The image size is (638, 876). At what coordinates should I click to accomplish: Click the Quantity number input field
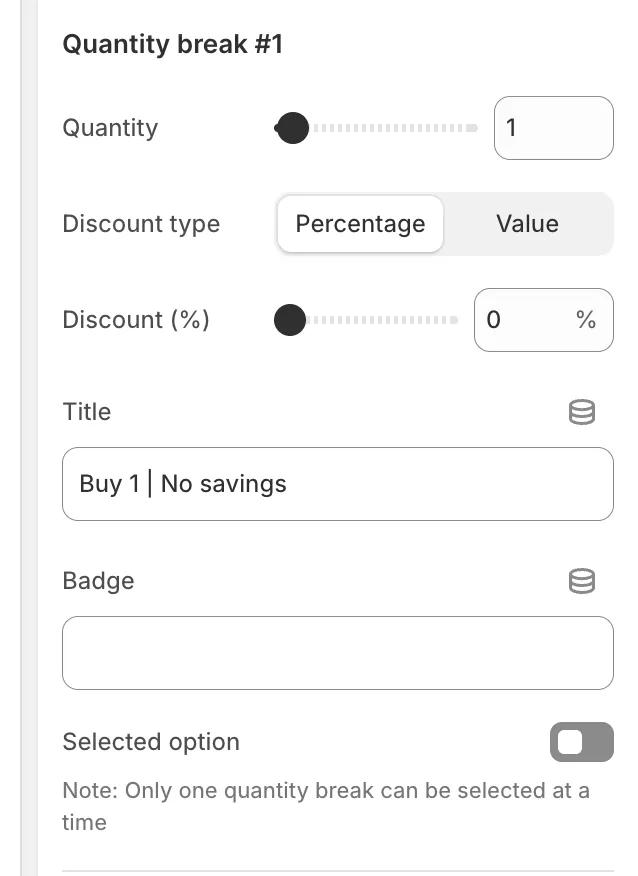pyautogui.click(x=553, y=128)
